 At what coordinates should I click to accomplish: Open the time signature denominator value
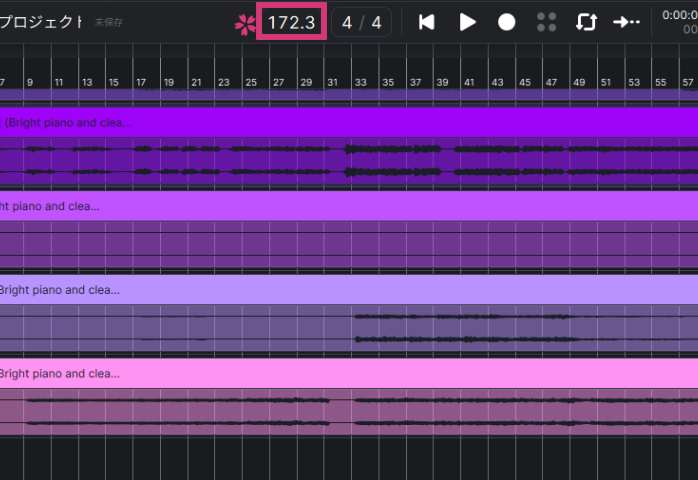pyautogui.click(x=376, y=22)
